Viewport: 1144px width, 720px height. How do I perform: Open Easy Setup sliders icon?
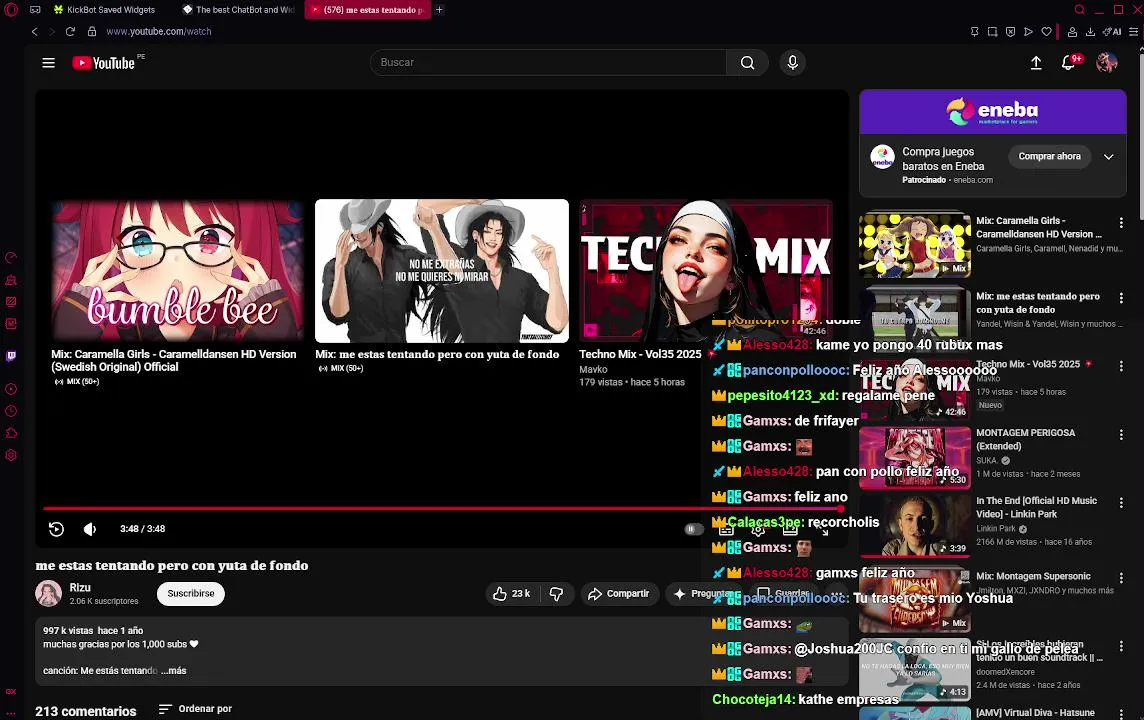pos(1133,31)
